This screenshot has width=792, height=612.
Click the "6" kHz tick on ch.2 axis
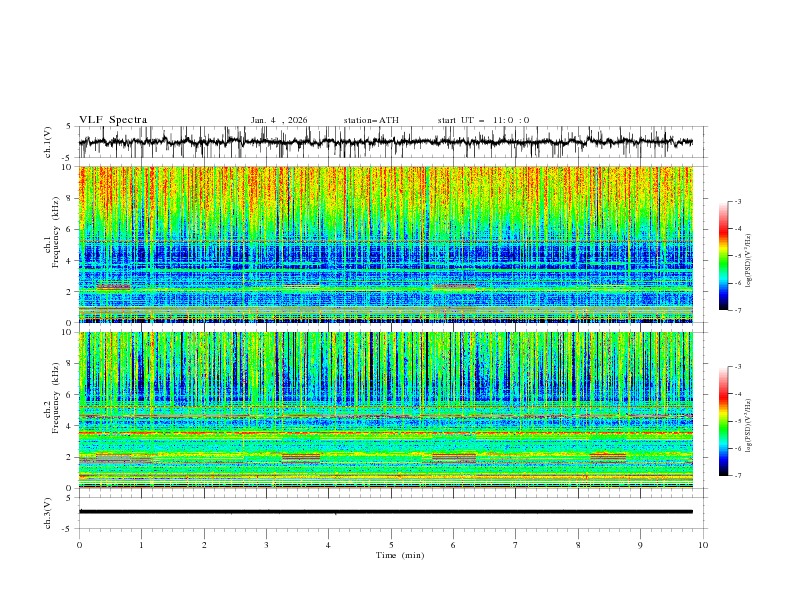(70, 395)
